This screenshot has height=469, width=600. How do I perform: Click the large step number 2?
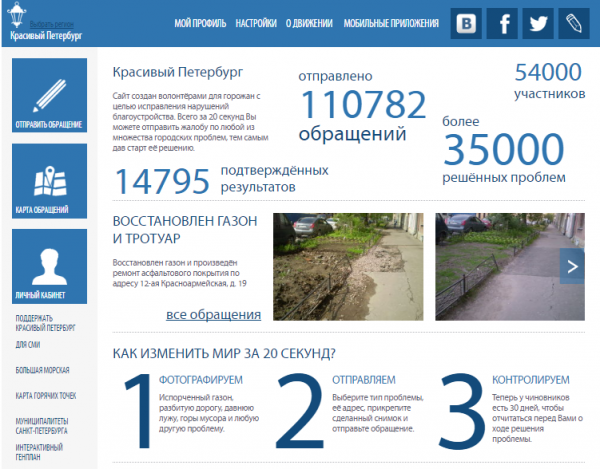(300, 411)
